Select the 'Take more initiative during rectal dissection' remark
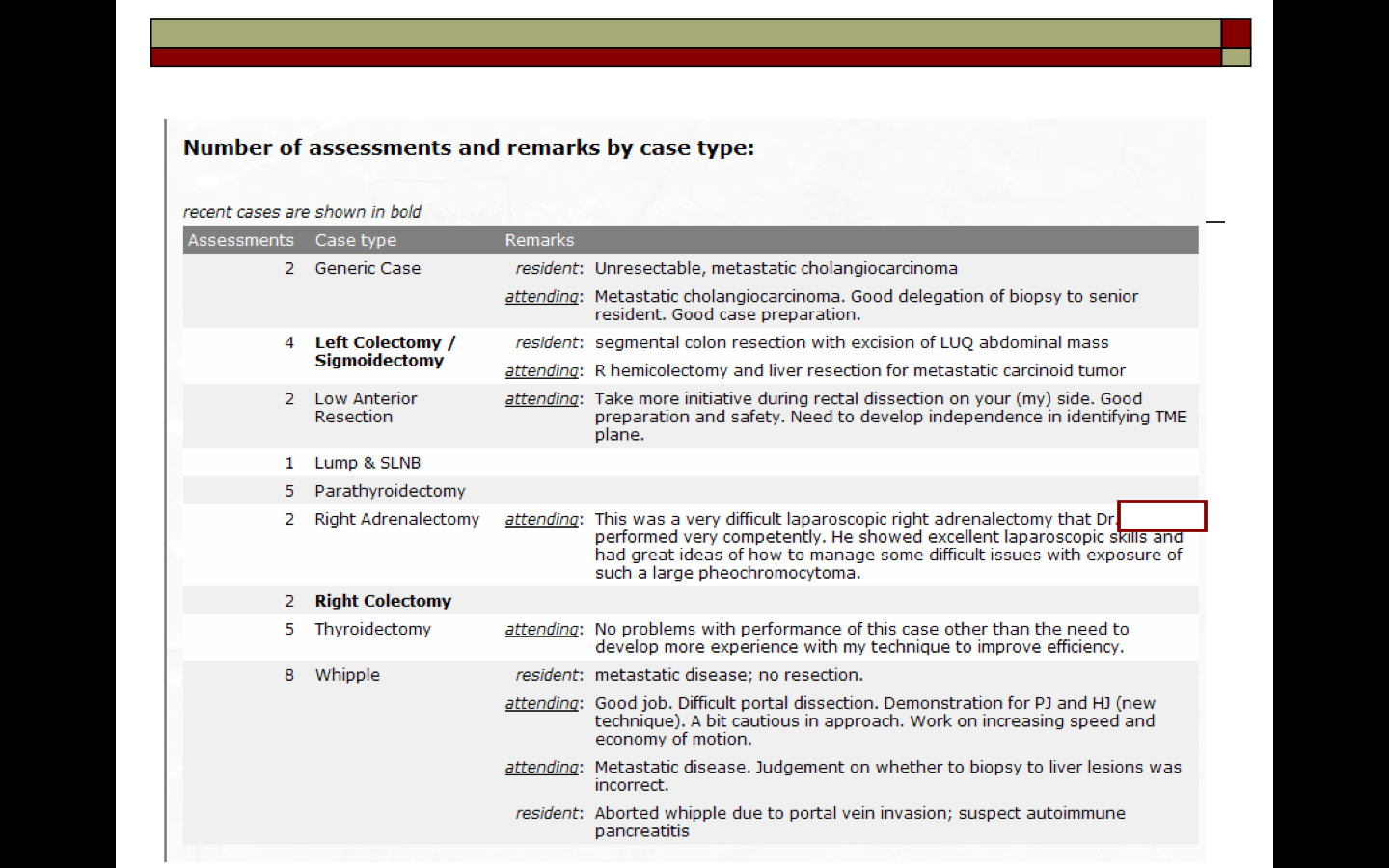Viewport: 1389px width, 868px height. 891,417
